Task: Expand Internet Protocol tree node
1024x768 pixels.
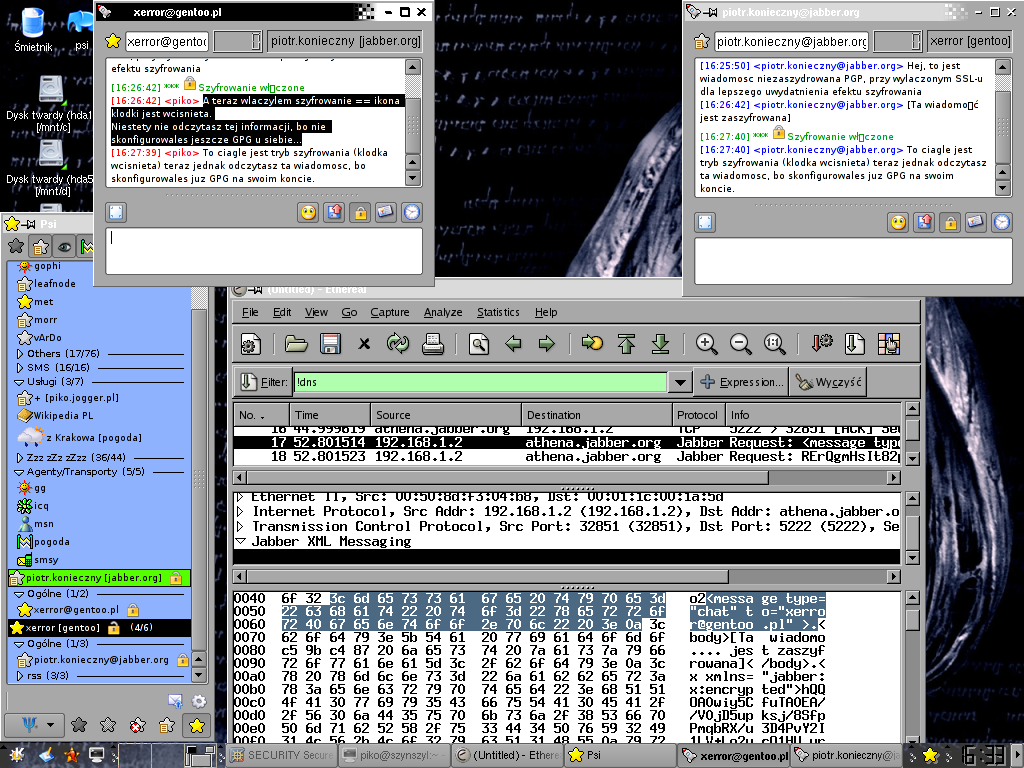Action: (240, 511)
